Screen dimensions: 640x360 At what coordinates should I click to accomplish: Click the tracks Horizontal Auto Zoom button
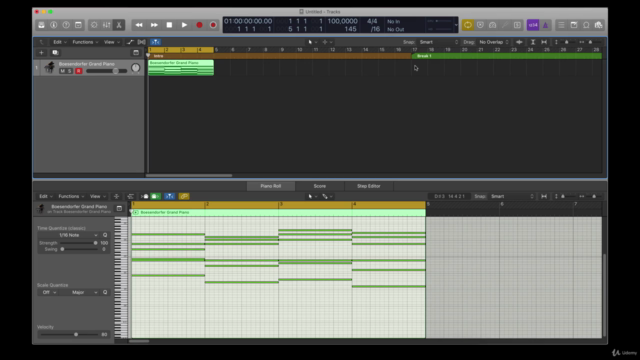point(544,42)
